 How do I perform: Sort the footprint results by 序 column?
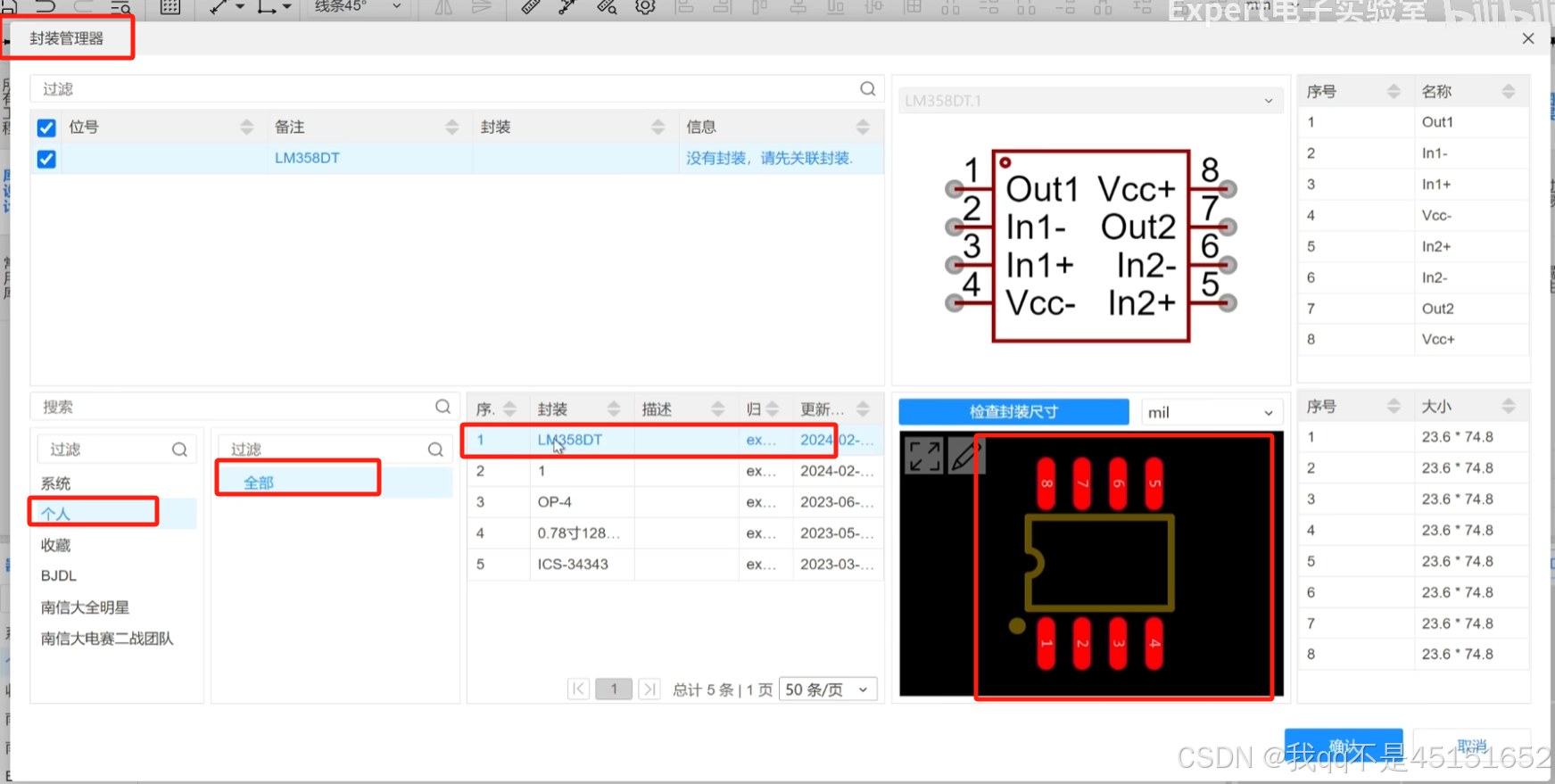tap(509, 409)
